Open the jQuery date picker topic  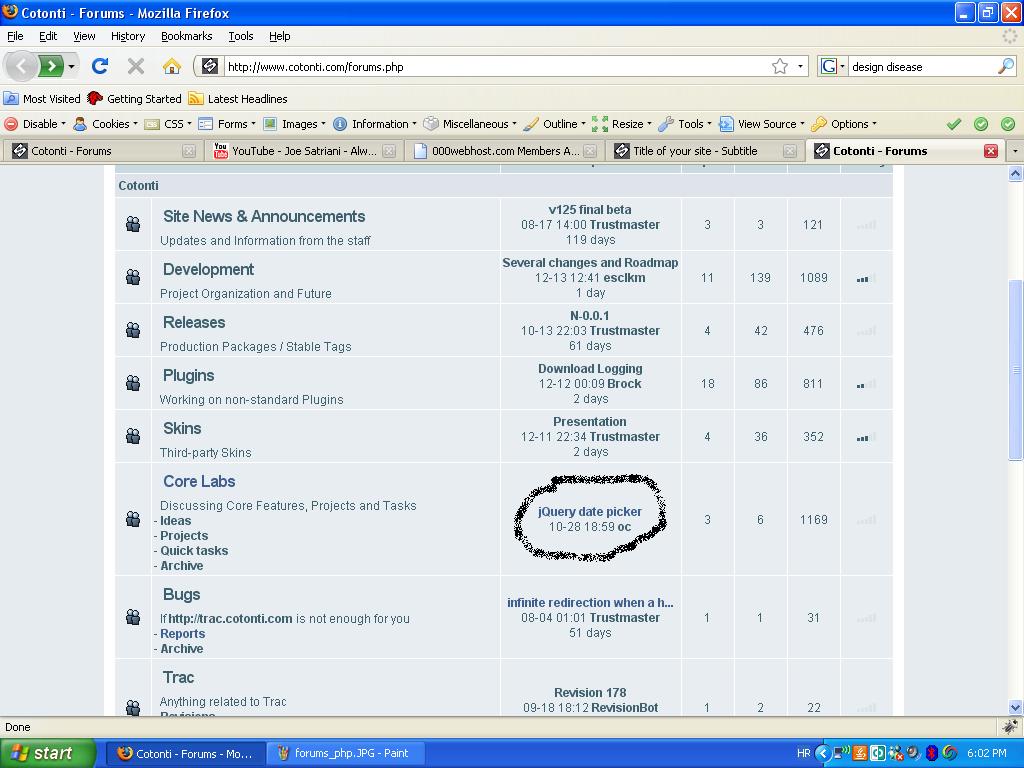pos(589,511)
